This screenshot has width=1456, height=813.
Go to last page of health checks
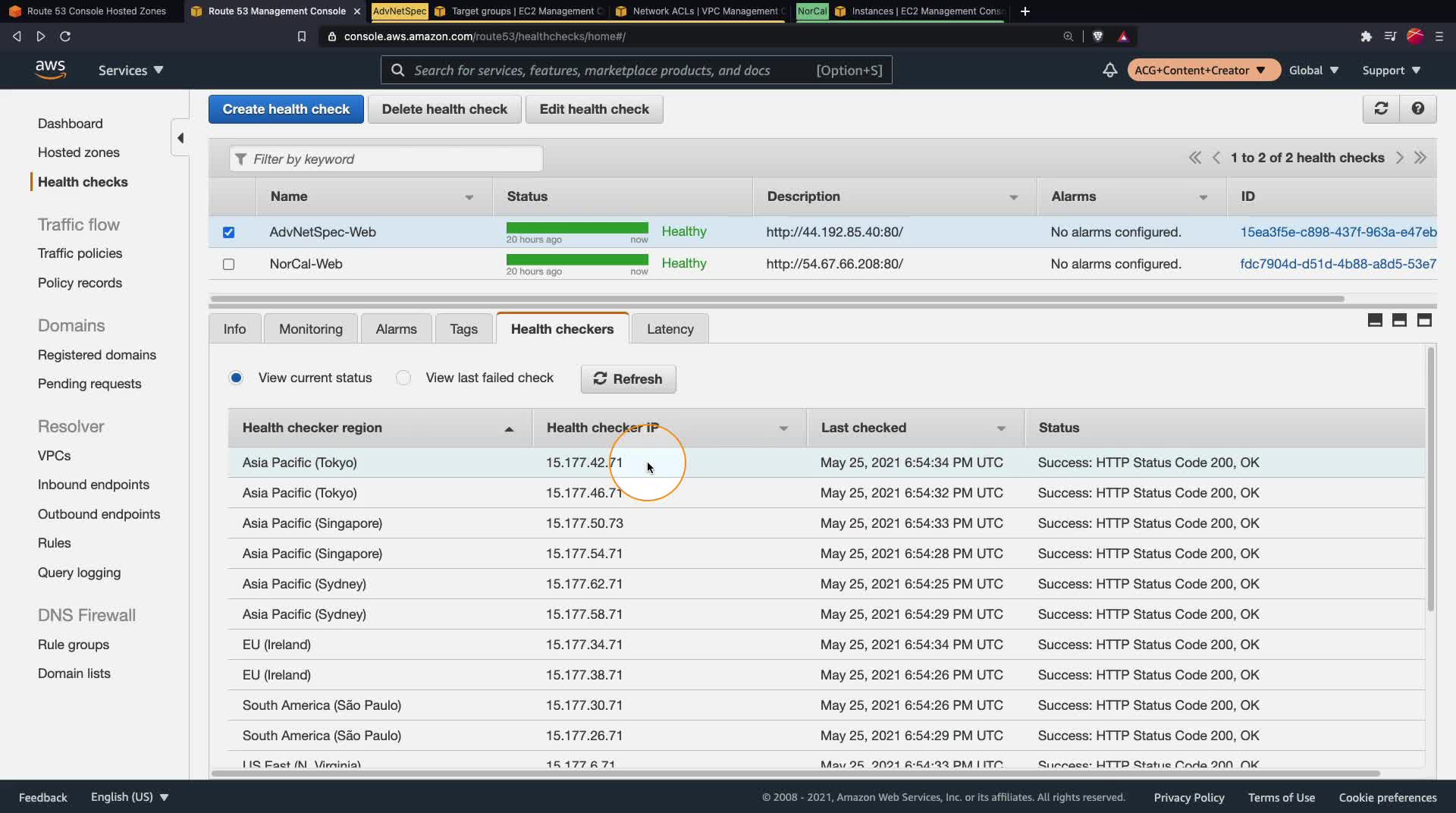click(1420, 158)
